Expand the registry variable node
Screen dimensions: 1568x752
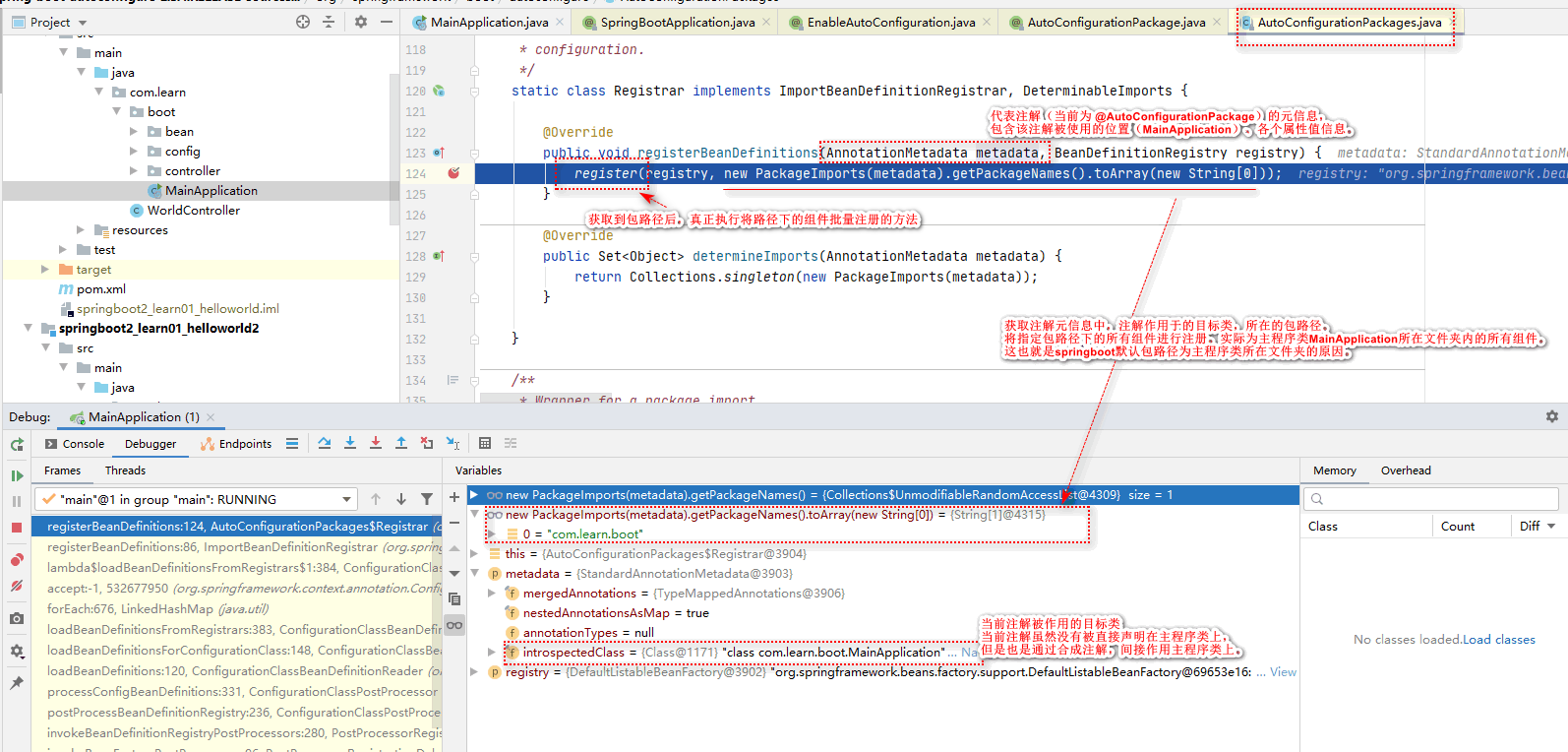tap(474, 672)
